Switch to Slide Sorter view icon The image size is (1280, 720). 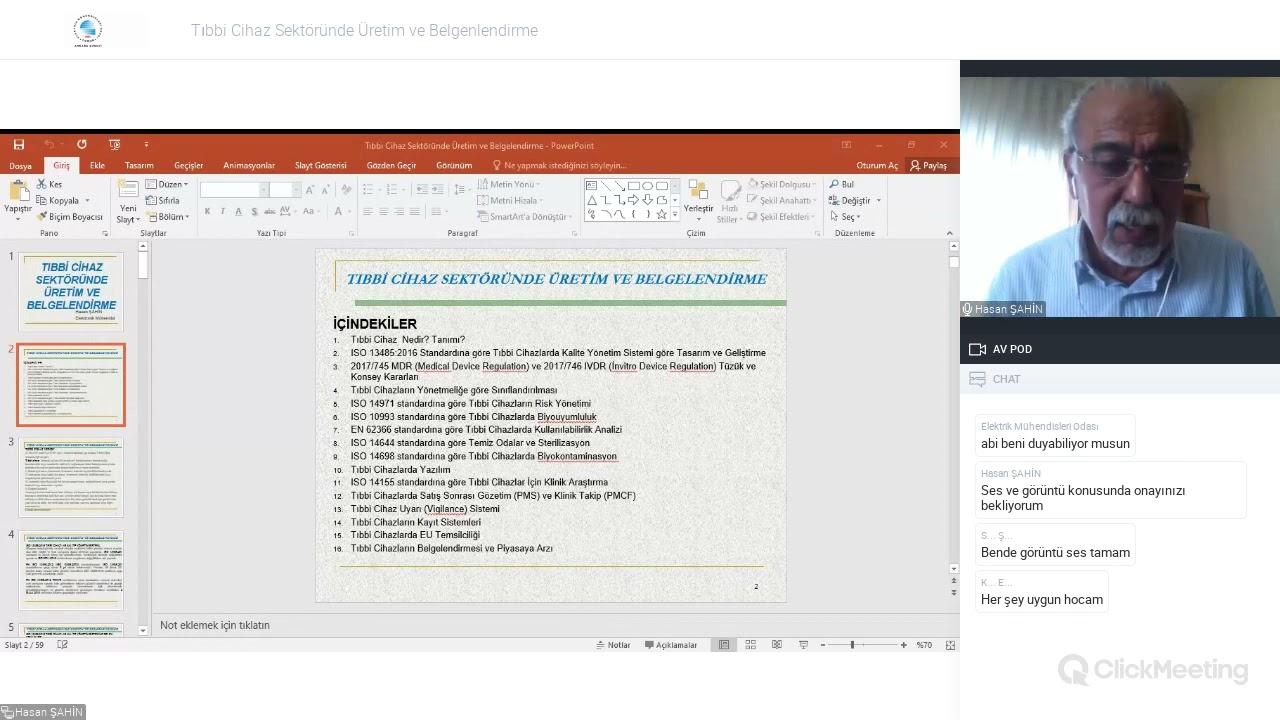(x=750, y=645)
